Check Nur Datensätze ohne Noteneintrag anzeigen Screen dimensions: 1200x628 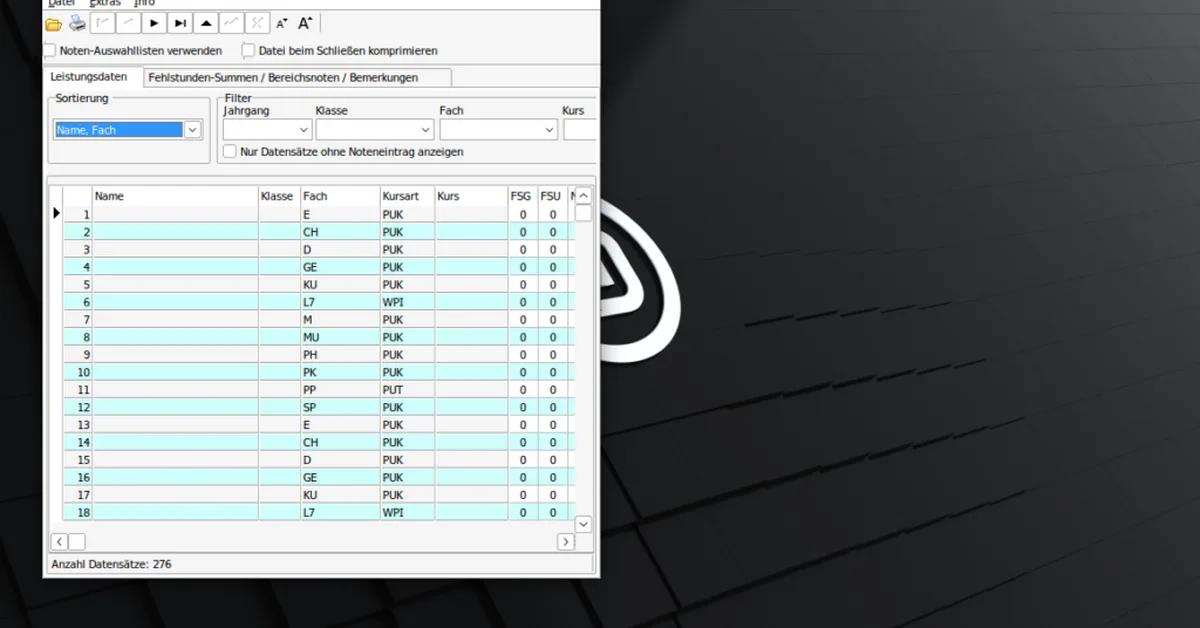coord(230,152)
